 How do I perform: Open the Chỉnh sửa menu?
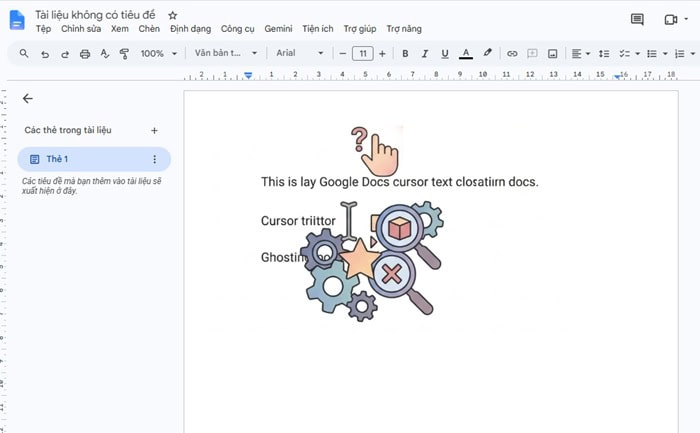pyautogui.click(x=81, y=29)
